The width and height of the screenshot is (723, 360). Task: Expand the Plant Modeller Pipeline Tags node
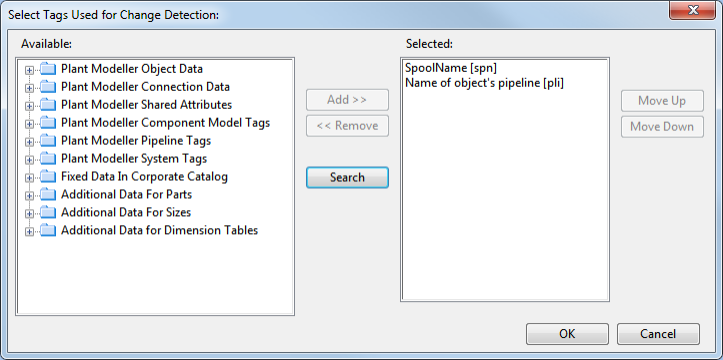30,142
